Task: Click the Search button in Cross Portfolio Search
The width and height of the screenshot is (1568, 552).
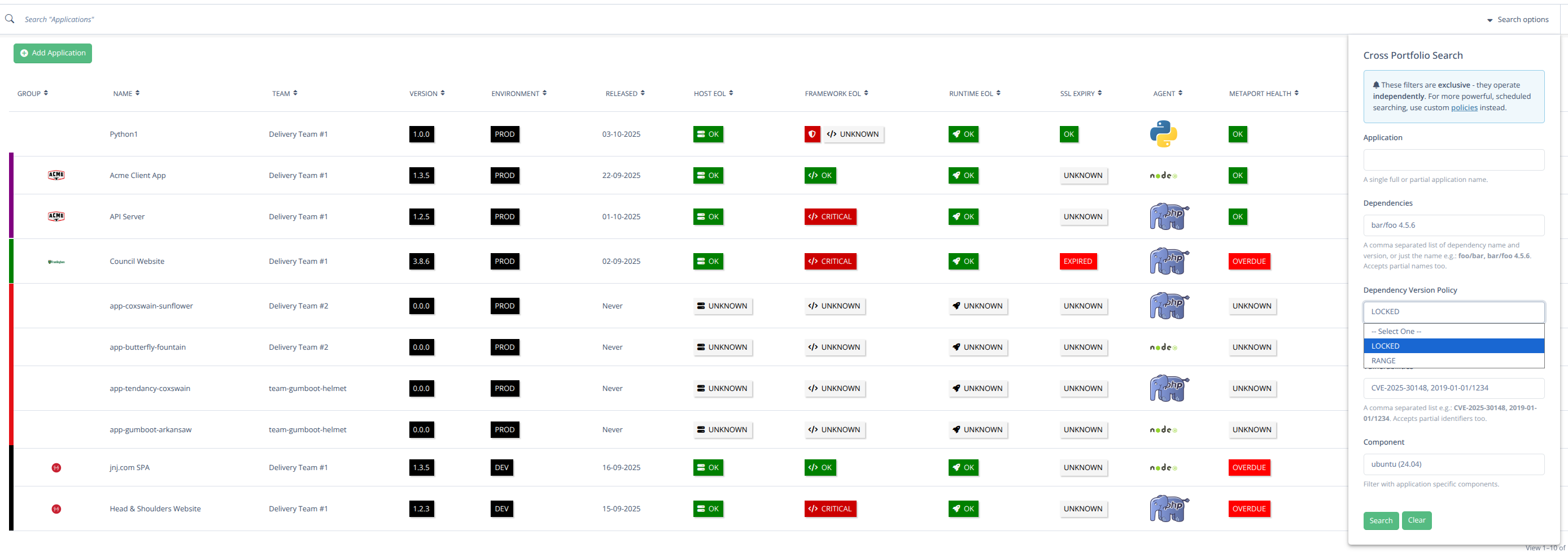Action: click(1381, 520)
